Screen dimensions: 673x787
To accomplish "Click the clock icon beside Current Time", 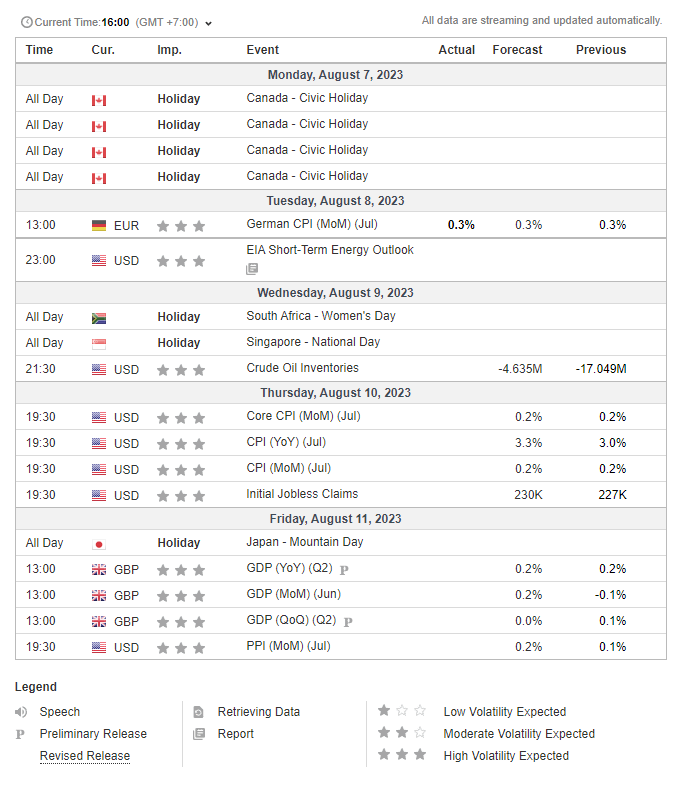I will tap(27, 22).
